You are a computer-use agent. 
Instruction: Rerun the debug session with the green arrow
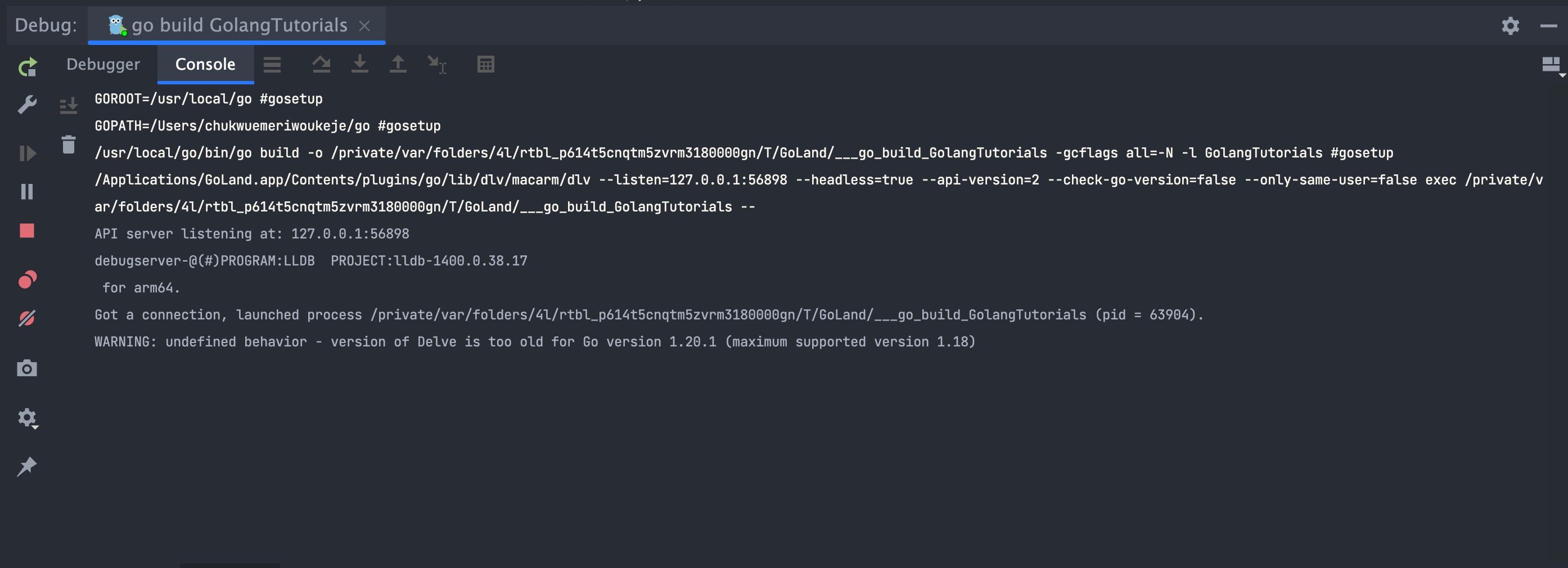28,66
